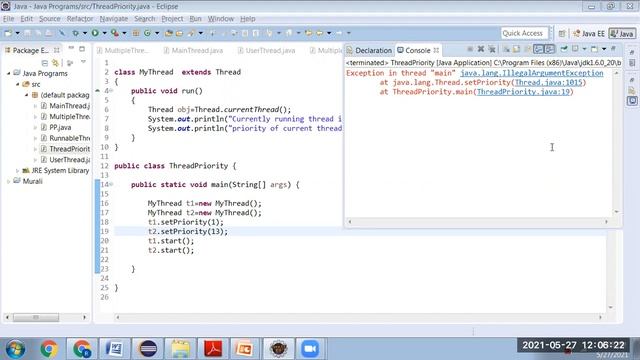Open the Navigate menu
The image size is (640, 360).
[x=113, y=19]
